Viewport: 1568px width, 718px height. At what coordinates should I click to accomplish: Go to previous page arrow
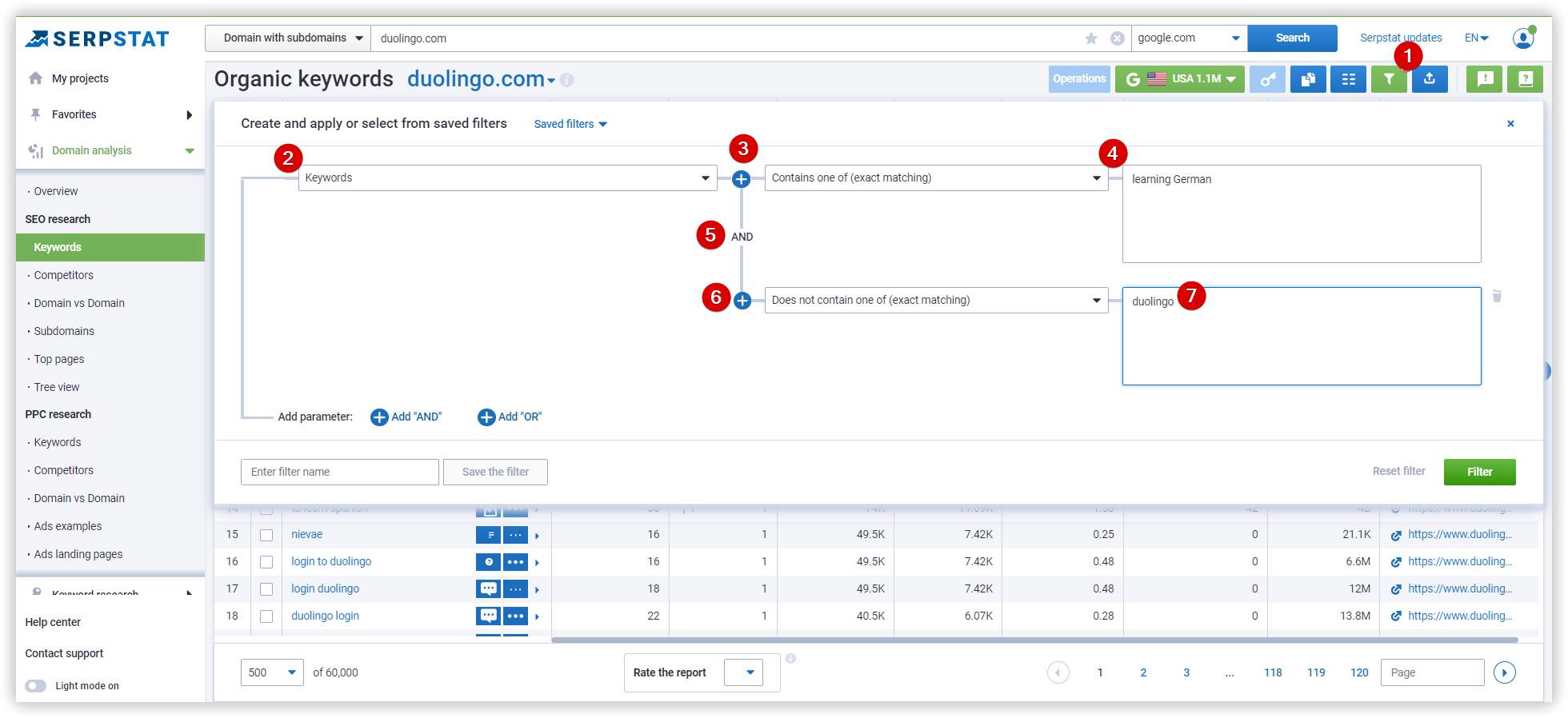click(x=1058, y=672)
